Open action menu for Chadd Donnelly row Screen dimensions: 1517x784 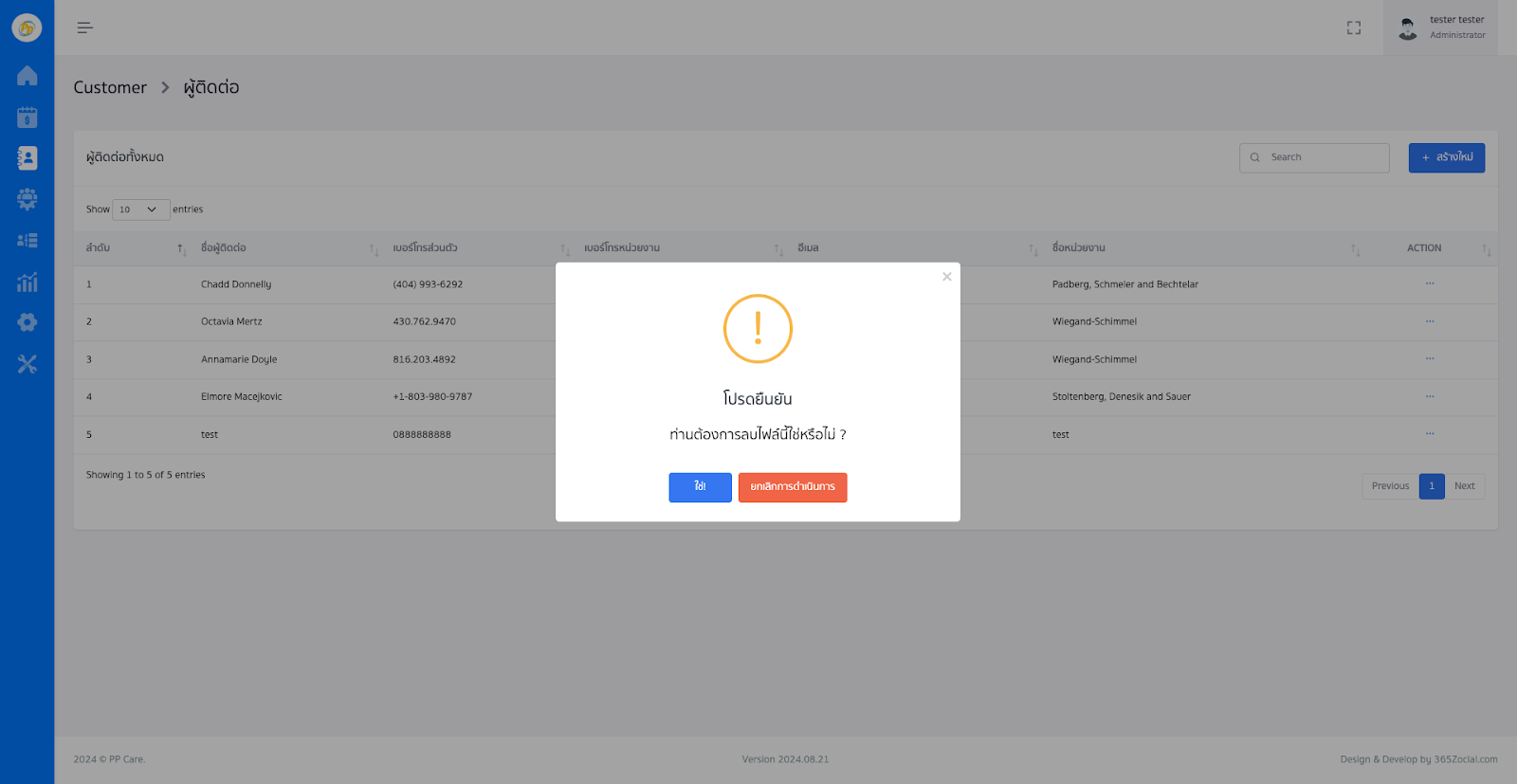pos(1430,283)
